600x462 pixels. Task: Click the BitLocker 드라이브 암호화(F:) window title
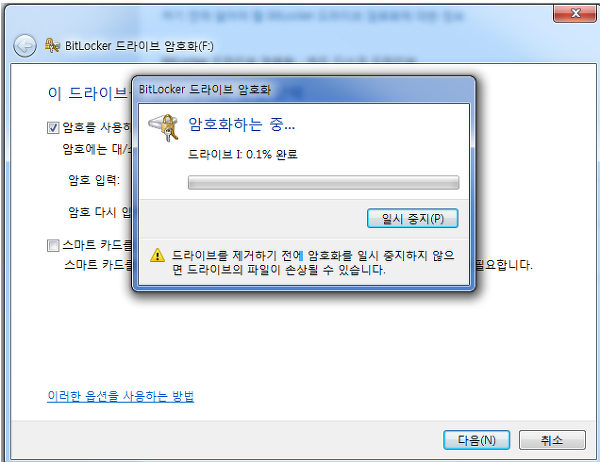coord(139,46)
